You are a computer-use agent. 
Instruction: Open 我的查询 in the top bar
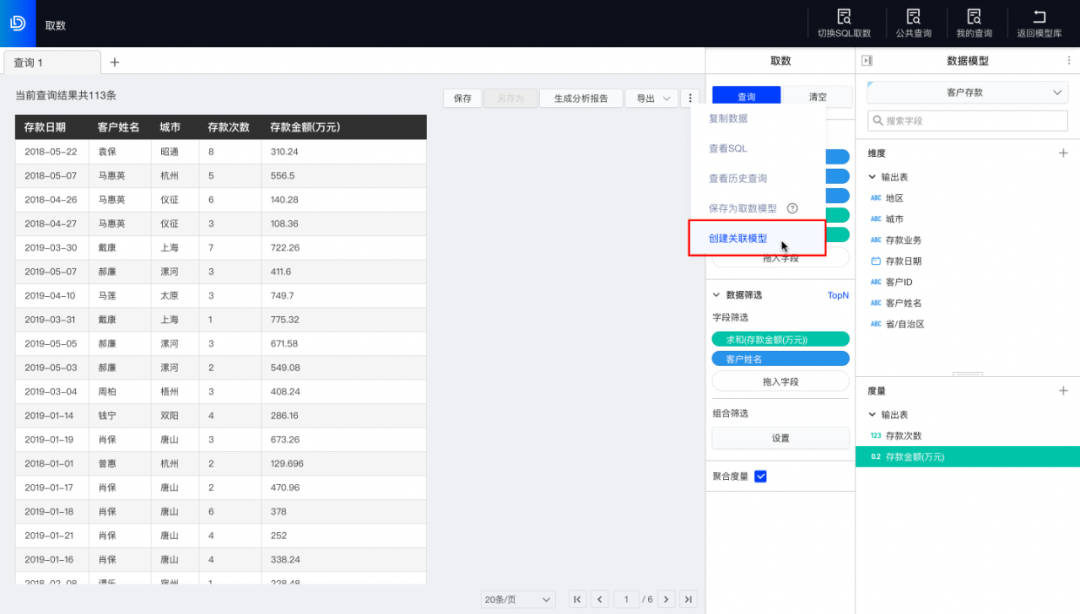pos(974,17)
